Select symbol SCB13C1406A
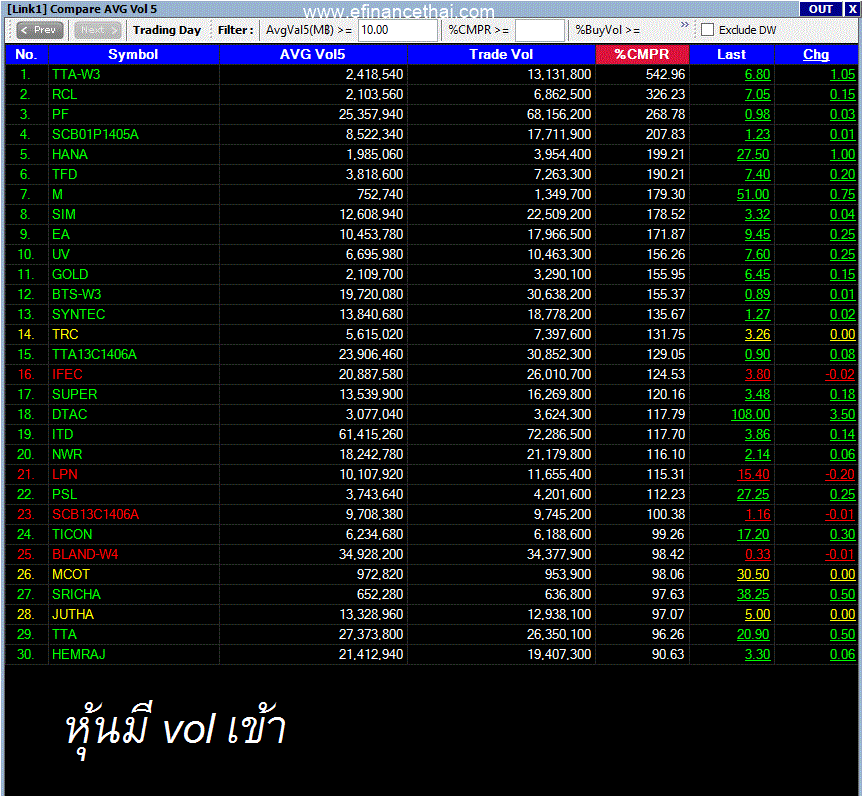 coord(95,515)
